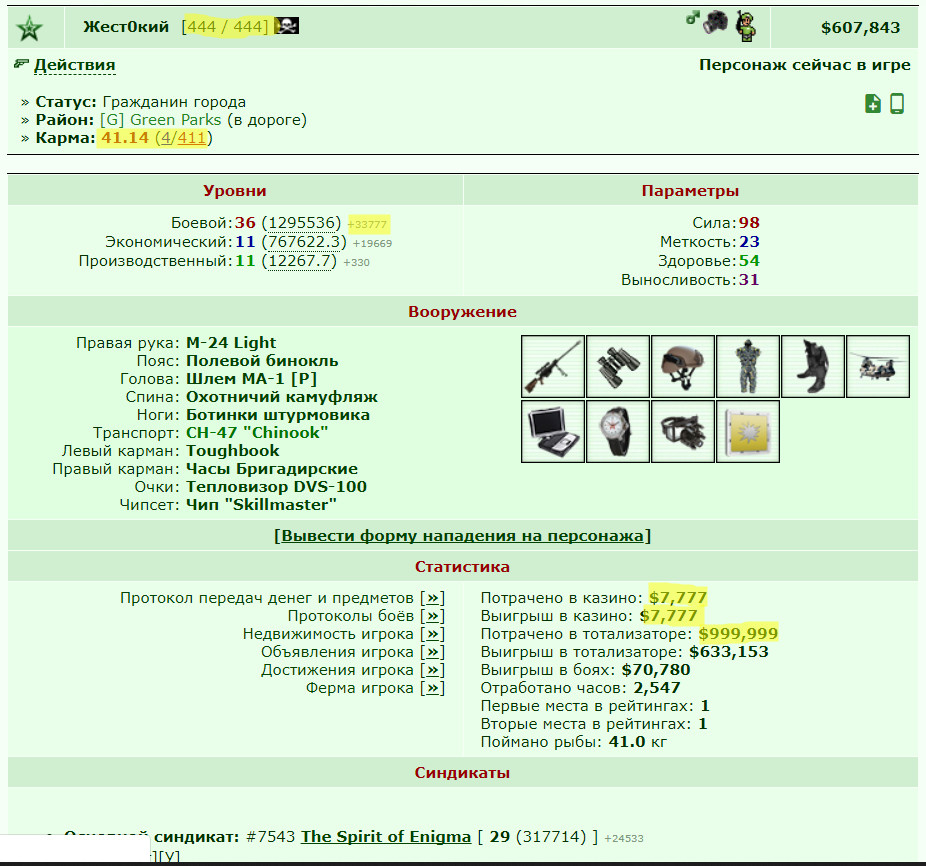
Task: Open Недвижимость игрока arrow link
Action: [433, 634]
